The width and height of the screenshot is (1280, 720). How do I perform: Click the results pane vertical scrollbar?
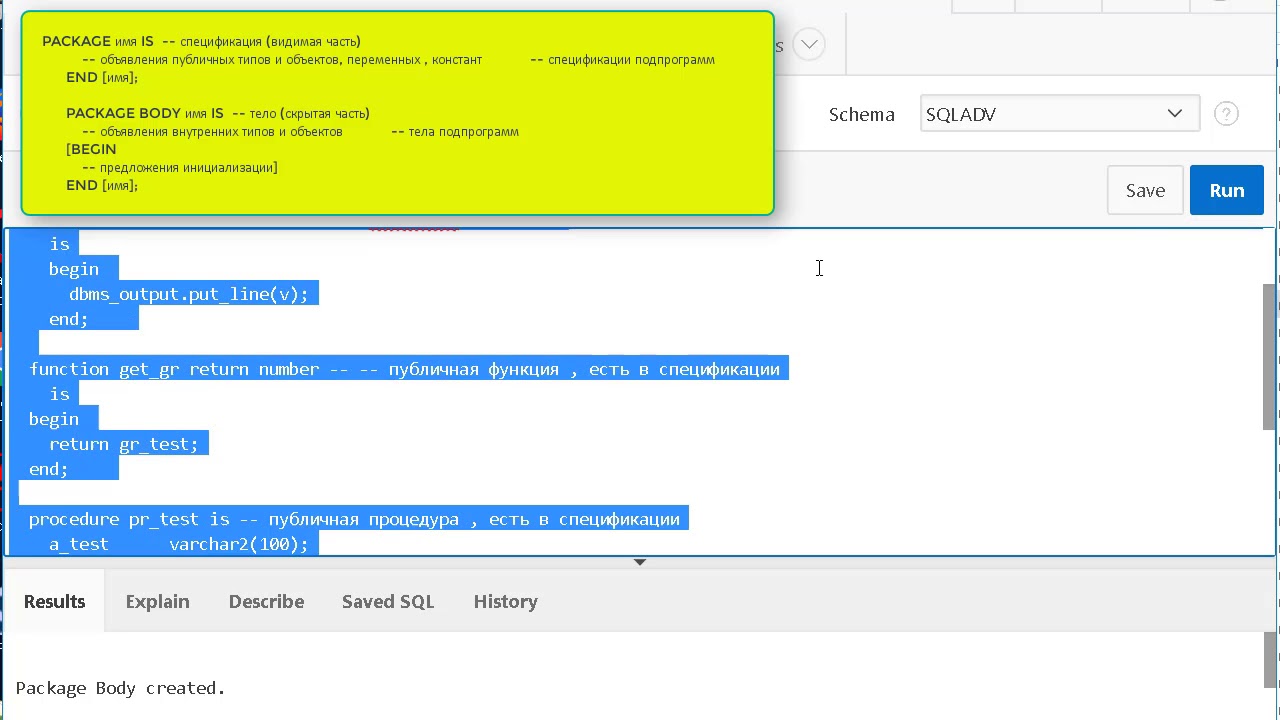click(1269, 661)
